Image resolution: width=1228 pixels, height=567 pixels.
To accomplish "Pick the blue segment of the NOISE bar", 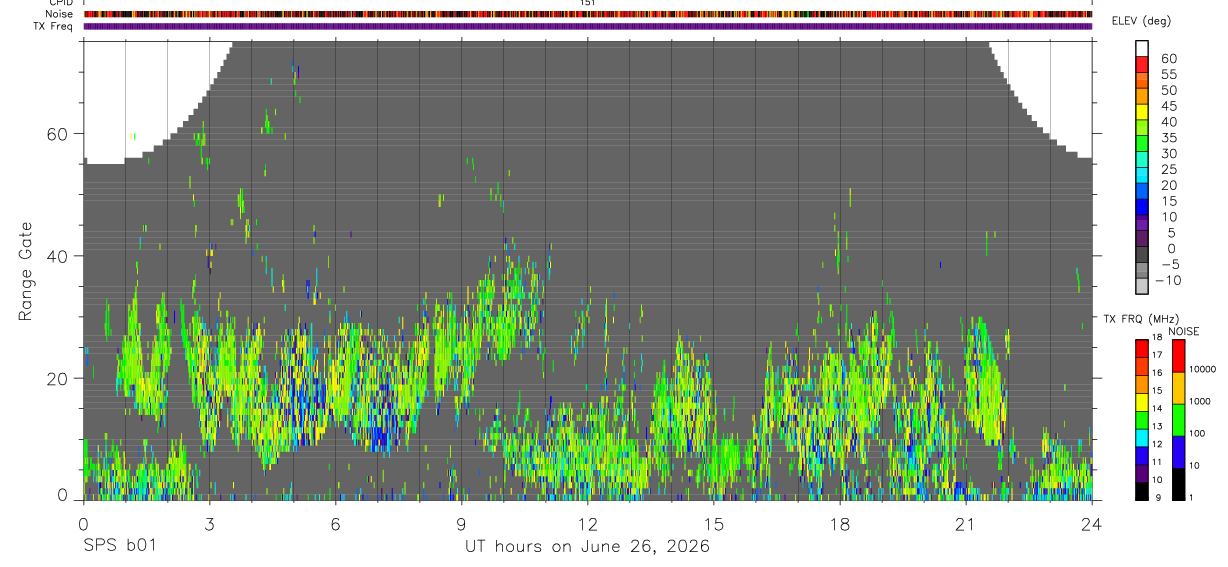I will pos(1178,452).
